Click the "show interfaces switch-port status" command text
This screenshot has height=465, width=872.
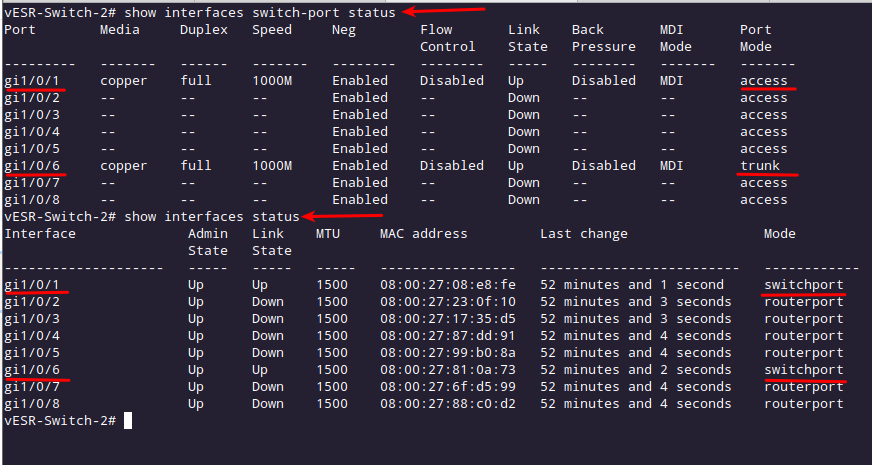coord(260,12)
